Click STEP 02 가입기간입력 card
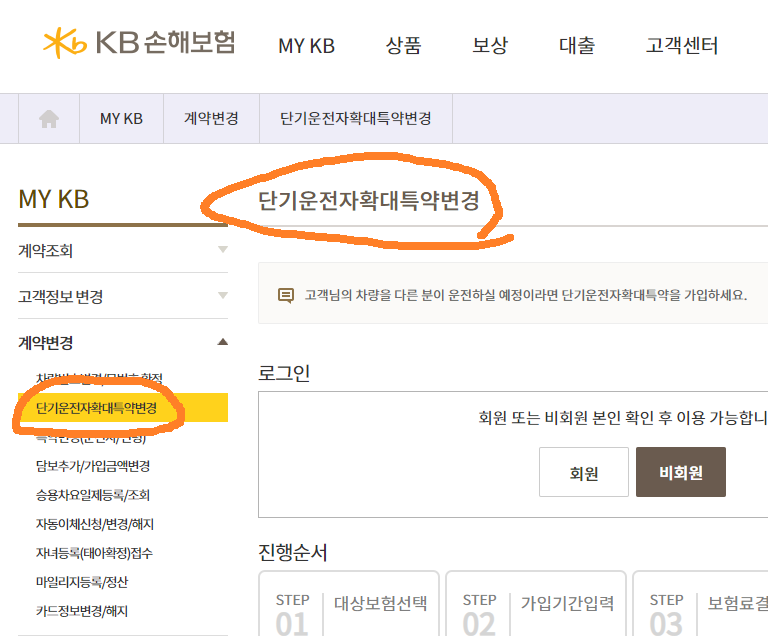768x636 pixels. [536, 604]
